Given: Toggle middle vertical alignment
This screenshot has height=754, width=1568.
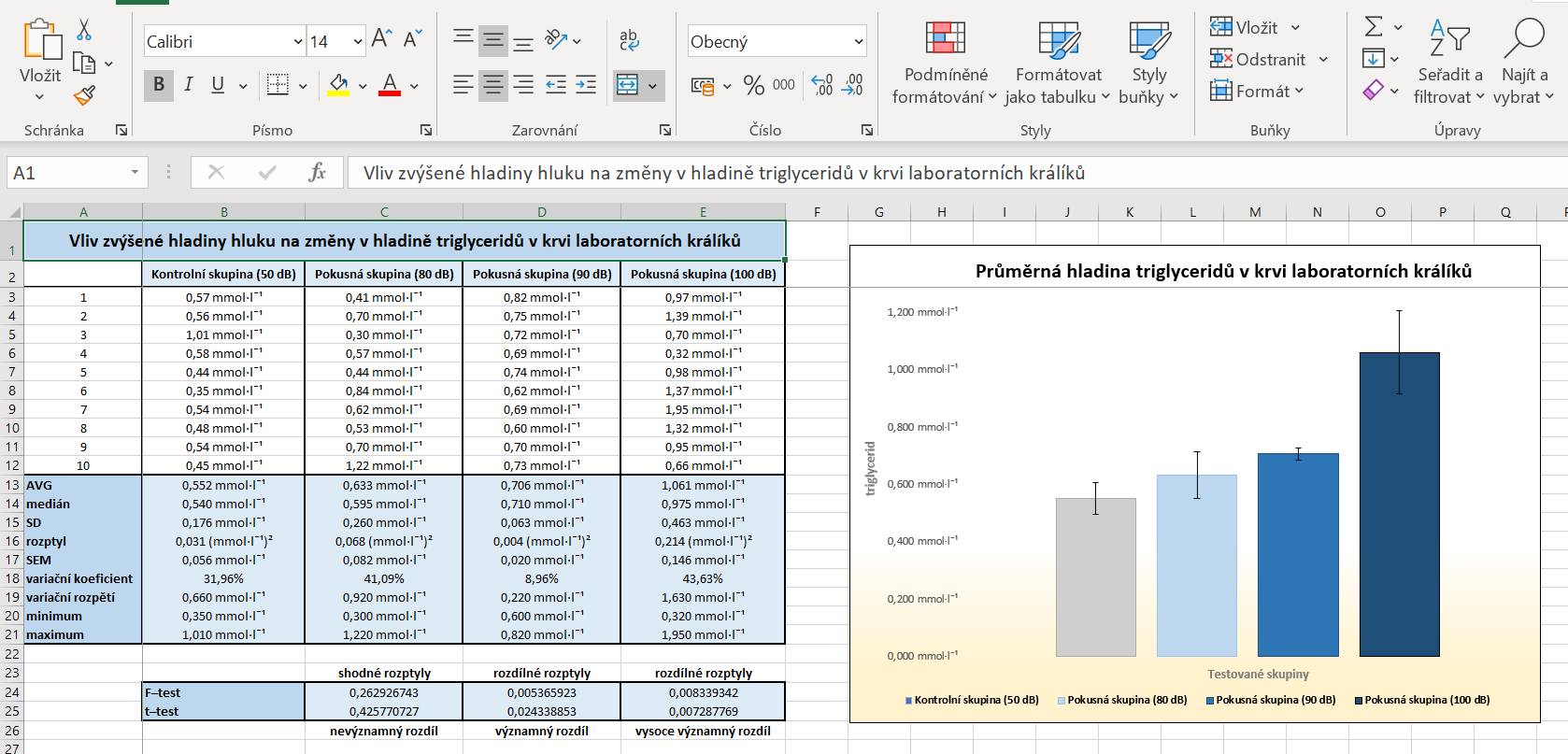Looking at the screenshot, I should pos(493,39).
